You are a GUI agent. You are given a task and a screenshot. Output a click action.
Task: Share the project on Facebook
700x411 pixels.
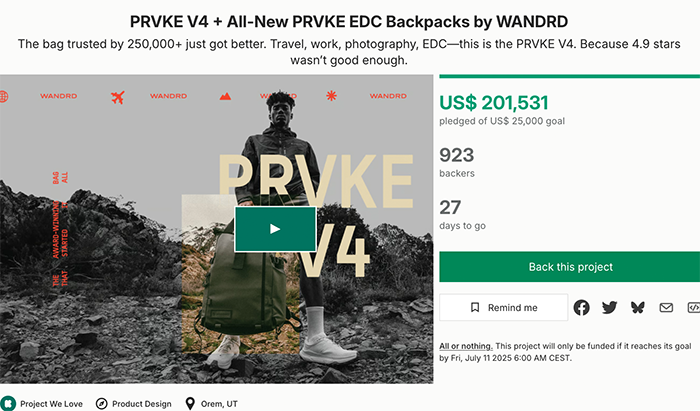pos(581,307)
